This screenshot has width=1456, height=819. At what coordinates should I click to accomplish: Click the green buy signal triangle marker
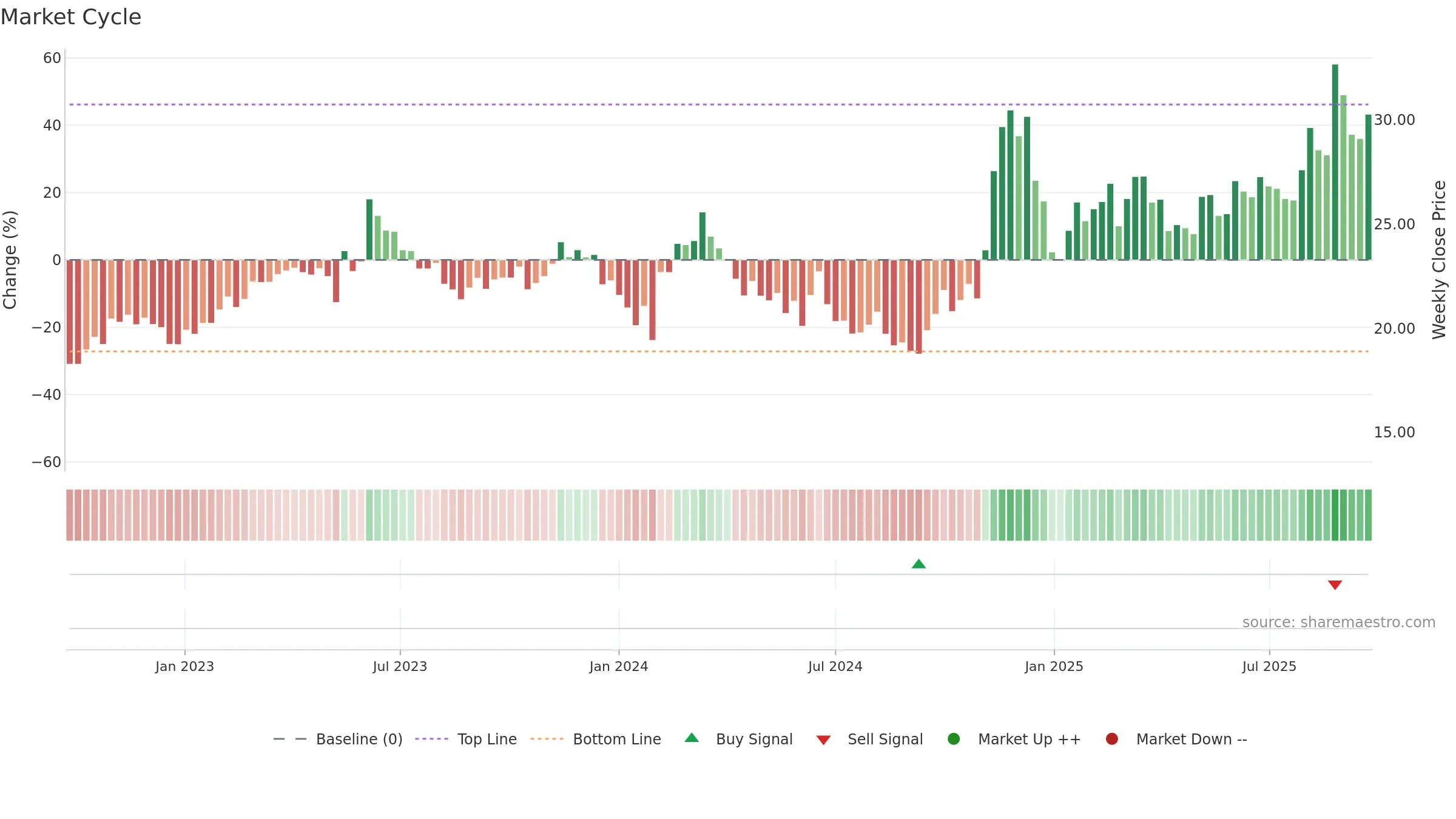point(918,564)
